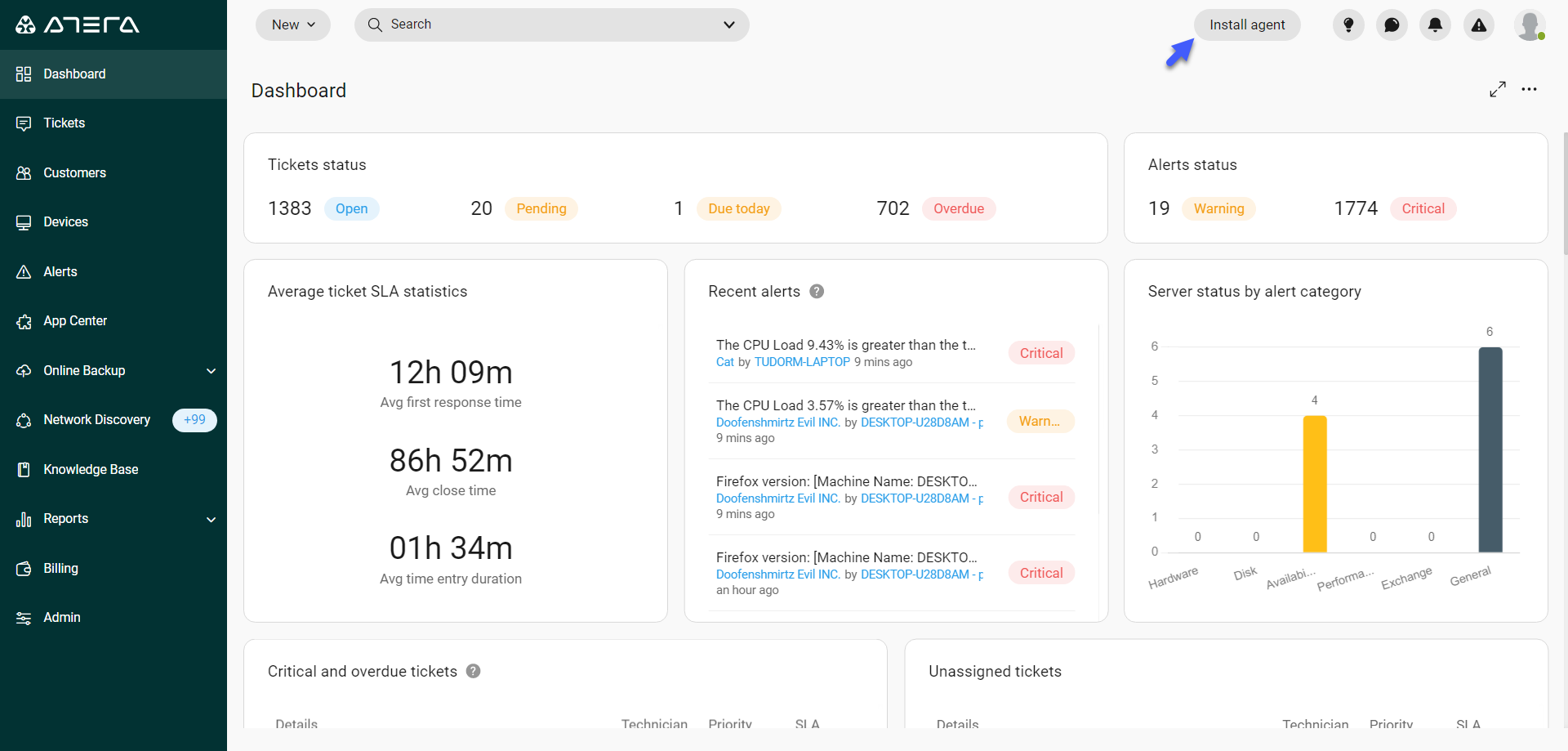The height and width of the screenshot is (751, 1568).
Task: Open the chat bubble icon
Action: click(1392, 25)
